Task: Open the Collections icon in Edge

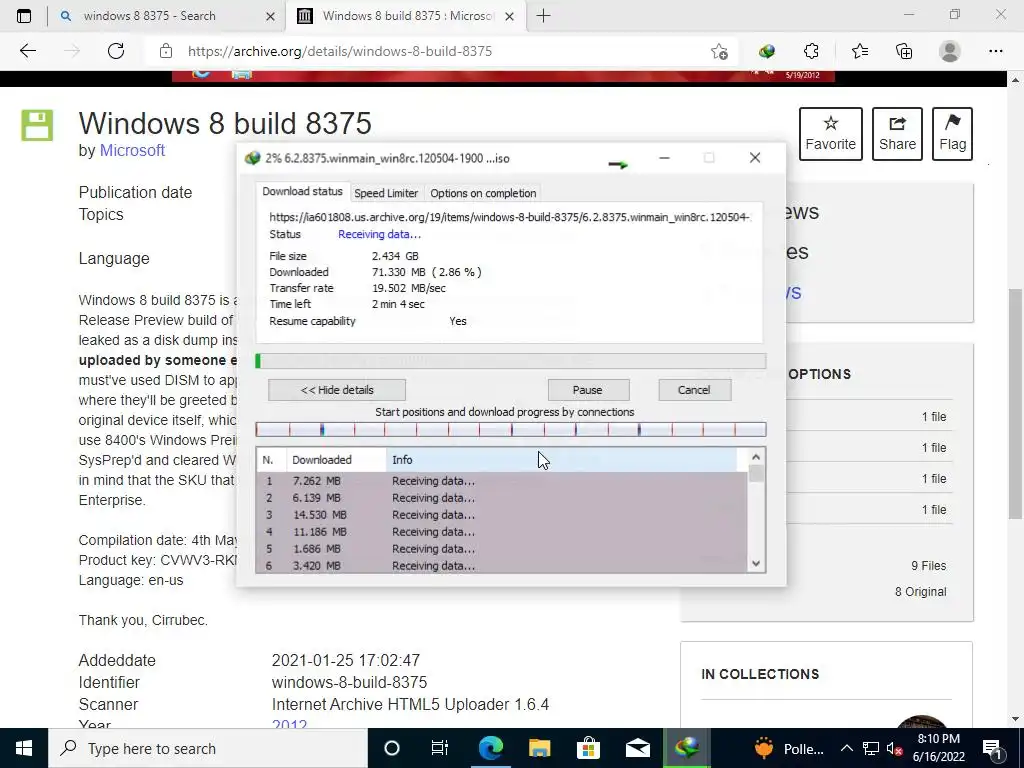Action: click(904, 51)
